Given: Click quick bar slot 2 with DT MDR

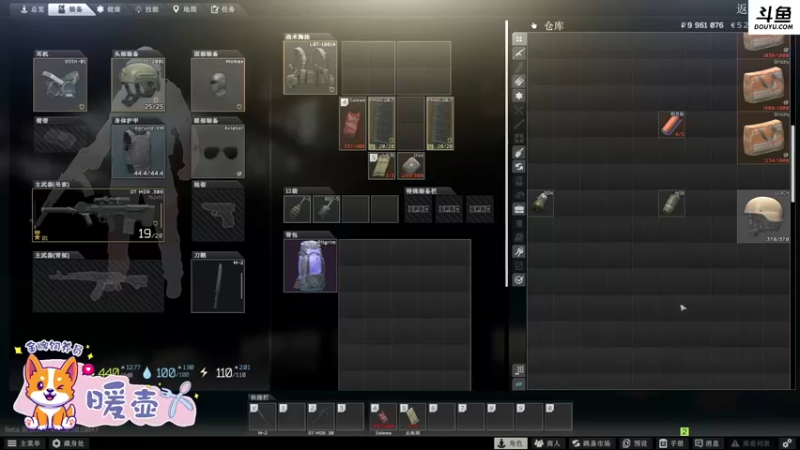Looking at the screenshot, I should click(321, 416).
